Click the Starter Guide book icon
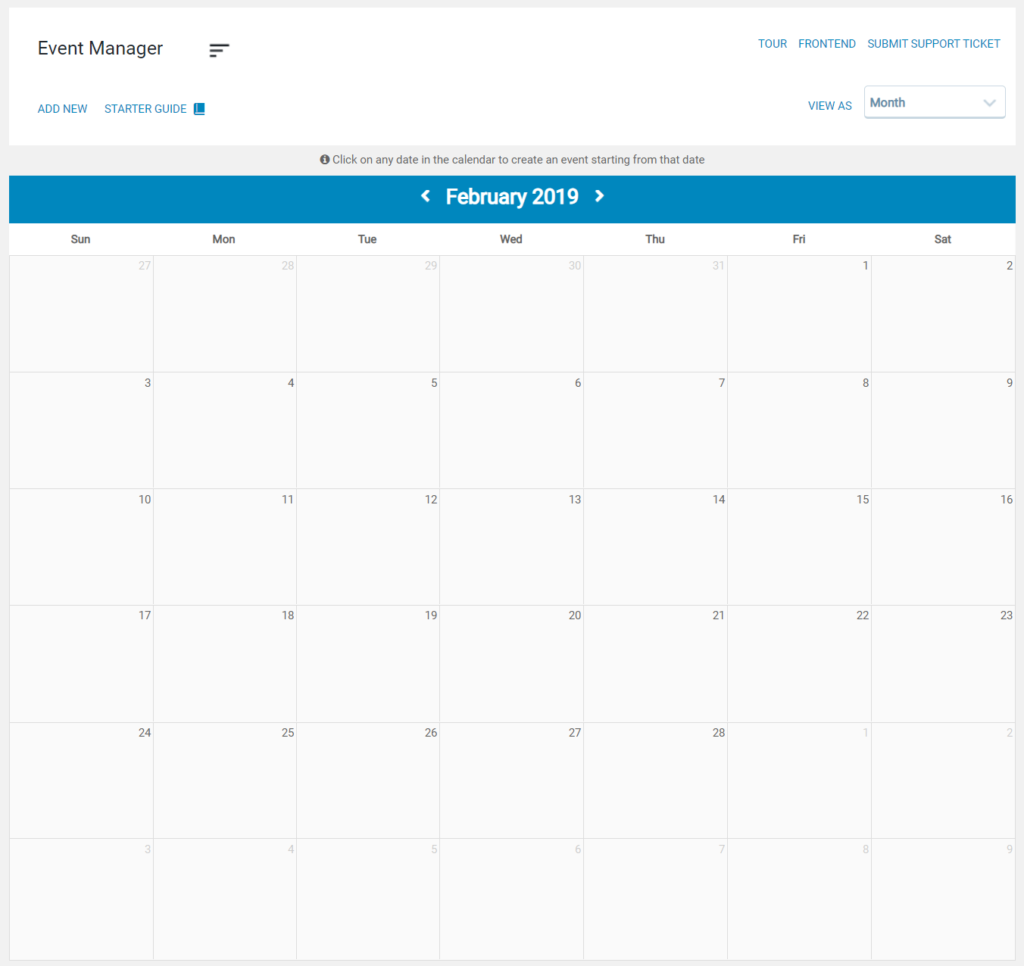This screenshot has height=966, width=1024. [x=199, y=109]
